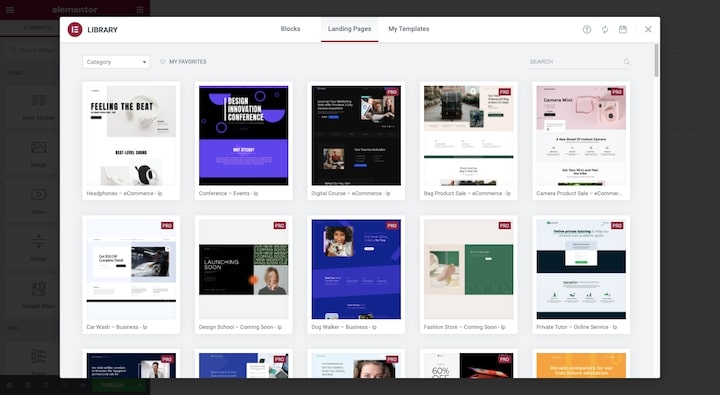Select the Landing Pages tab
The width and height of the screenshot is (720, 395).
(x=349, y=29)
